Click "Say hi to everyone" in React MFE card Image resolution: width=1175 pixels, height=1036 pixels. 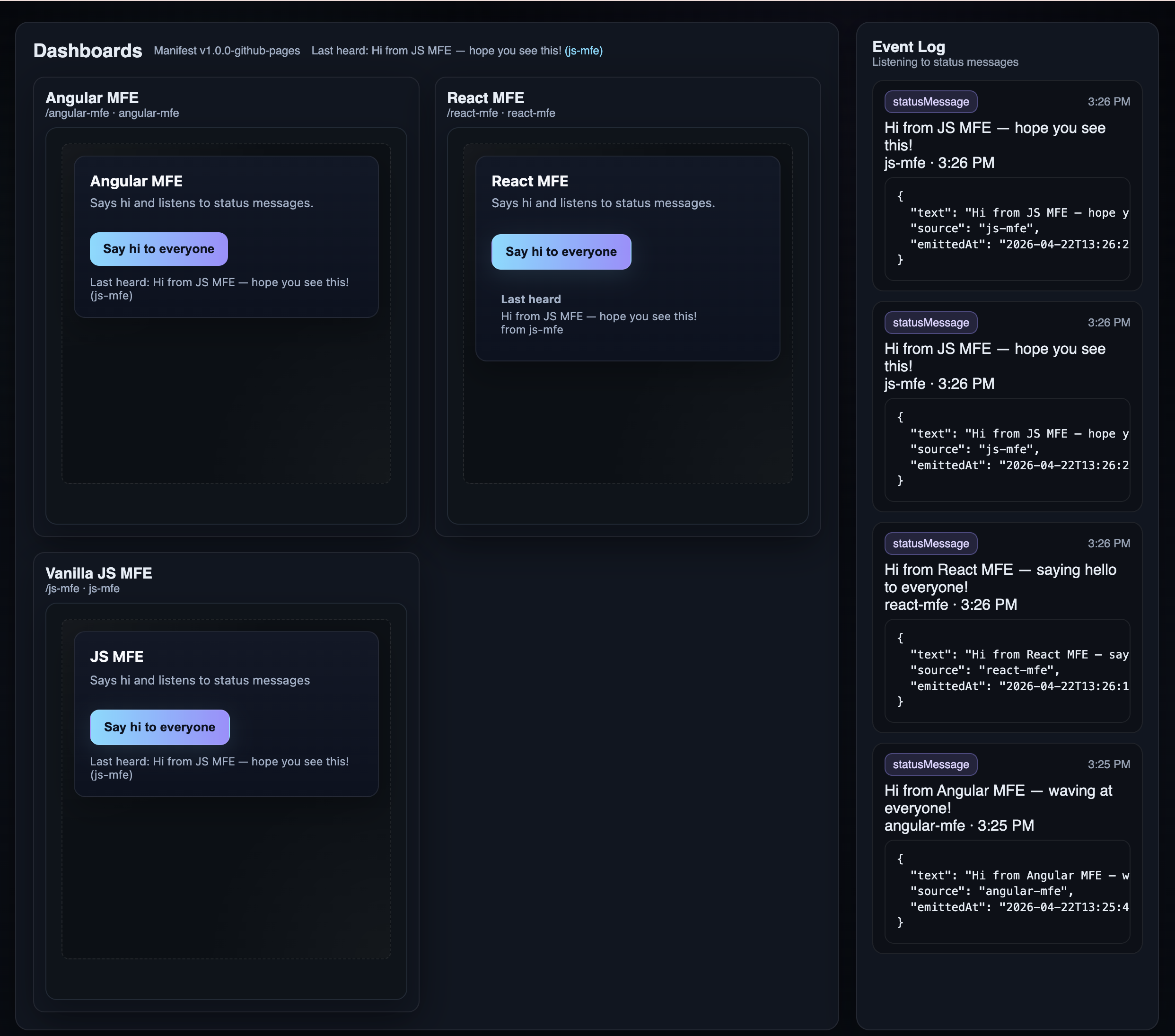[x=561, y=251]
